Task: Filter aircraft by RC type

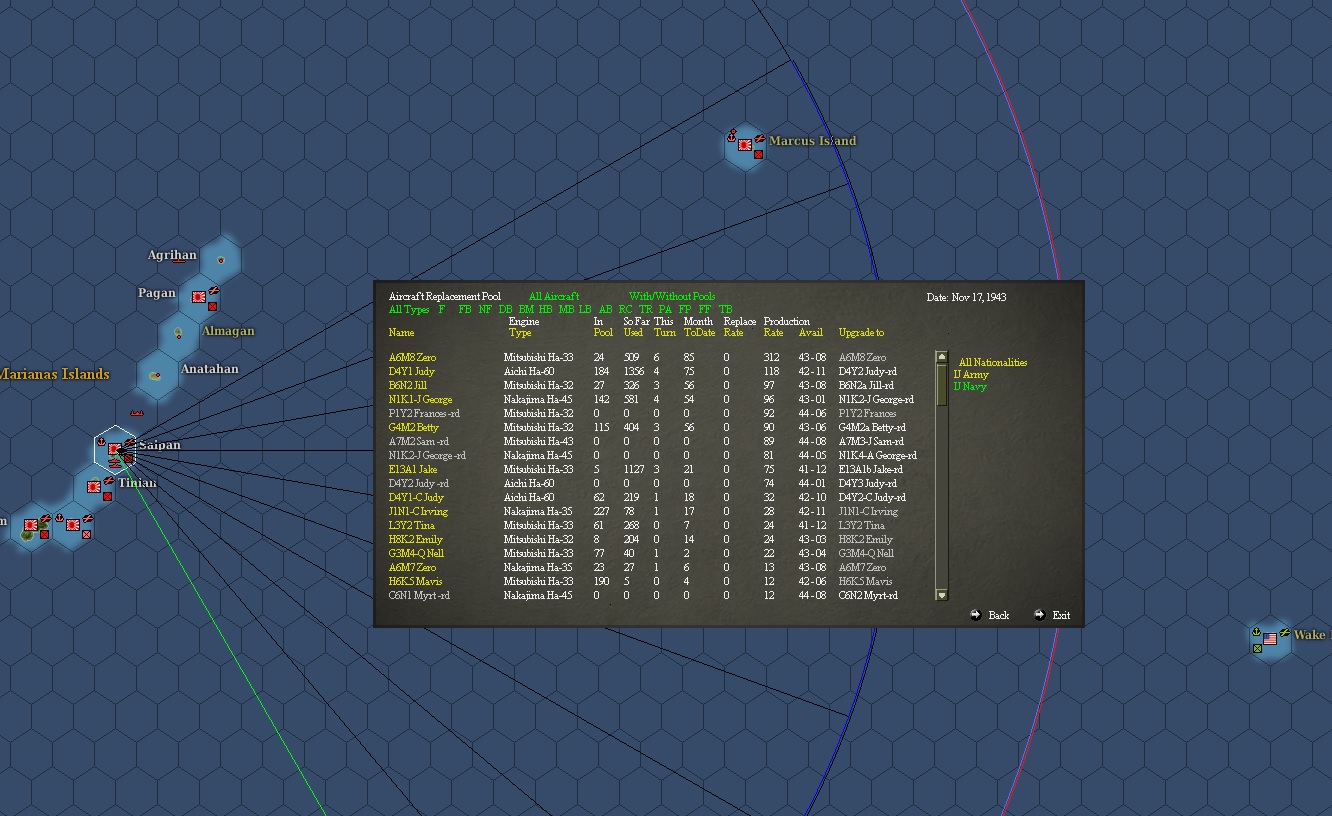Action: point(626,310)
